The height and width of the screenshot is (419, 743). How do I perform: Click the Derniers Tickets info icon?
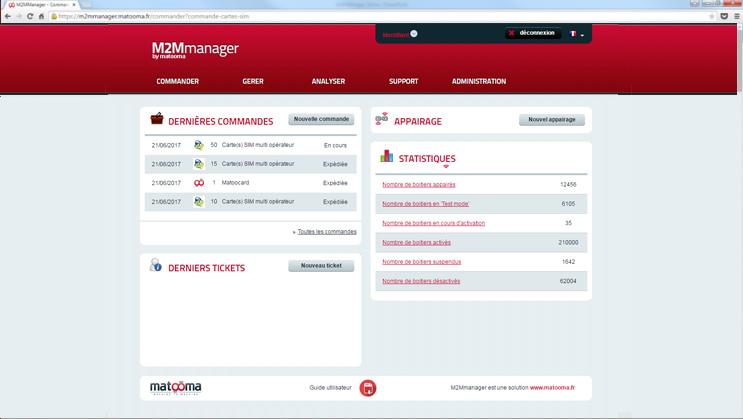click(x=156, y=266)
